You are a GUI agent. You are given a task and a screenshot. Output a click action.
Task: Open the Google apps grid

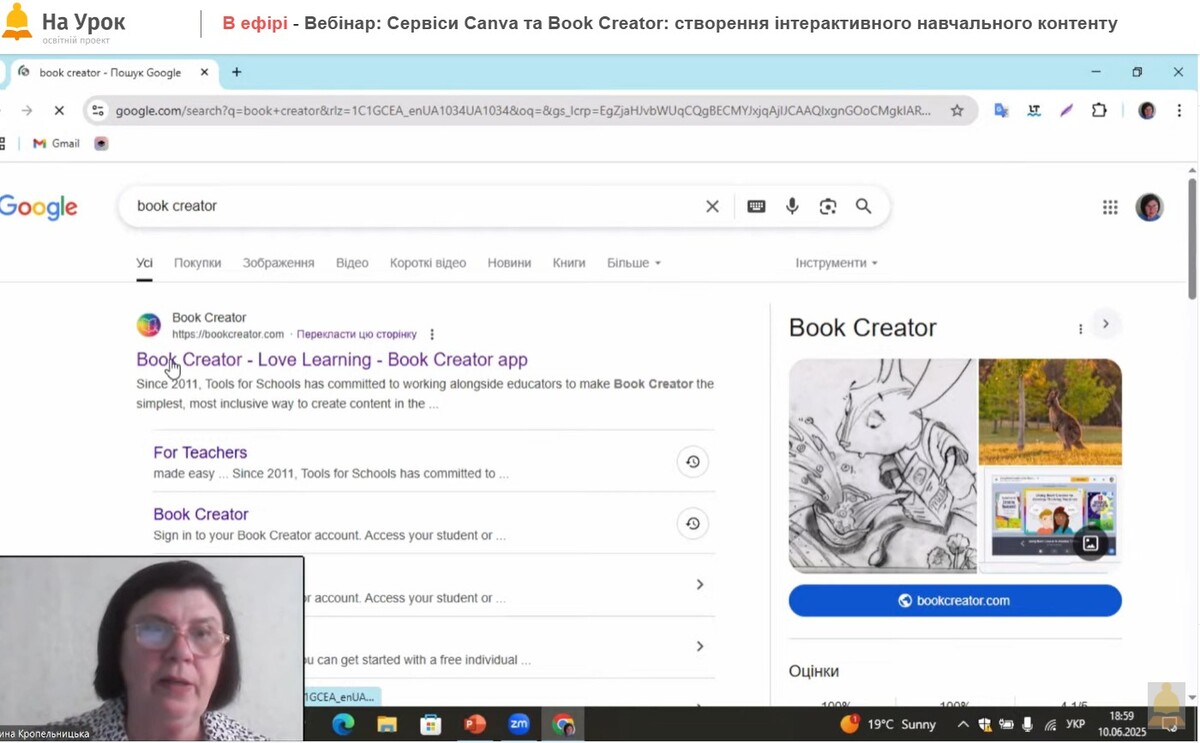click(1110, 207)
